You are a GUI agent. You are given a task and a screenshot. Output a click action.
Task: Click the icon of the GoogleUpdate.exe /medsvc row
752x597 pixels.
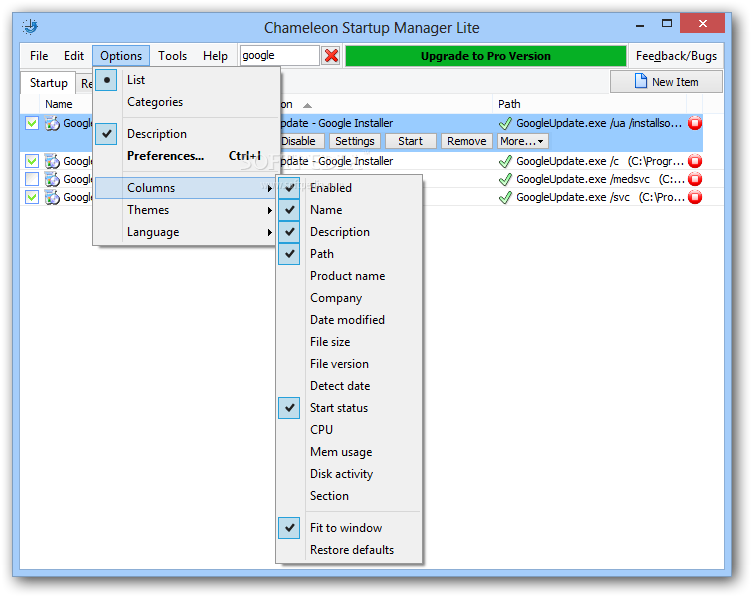point(52,179)
